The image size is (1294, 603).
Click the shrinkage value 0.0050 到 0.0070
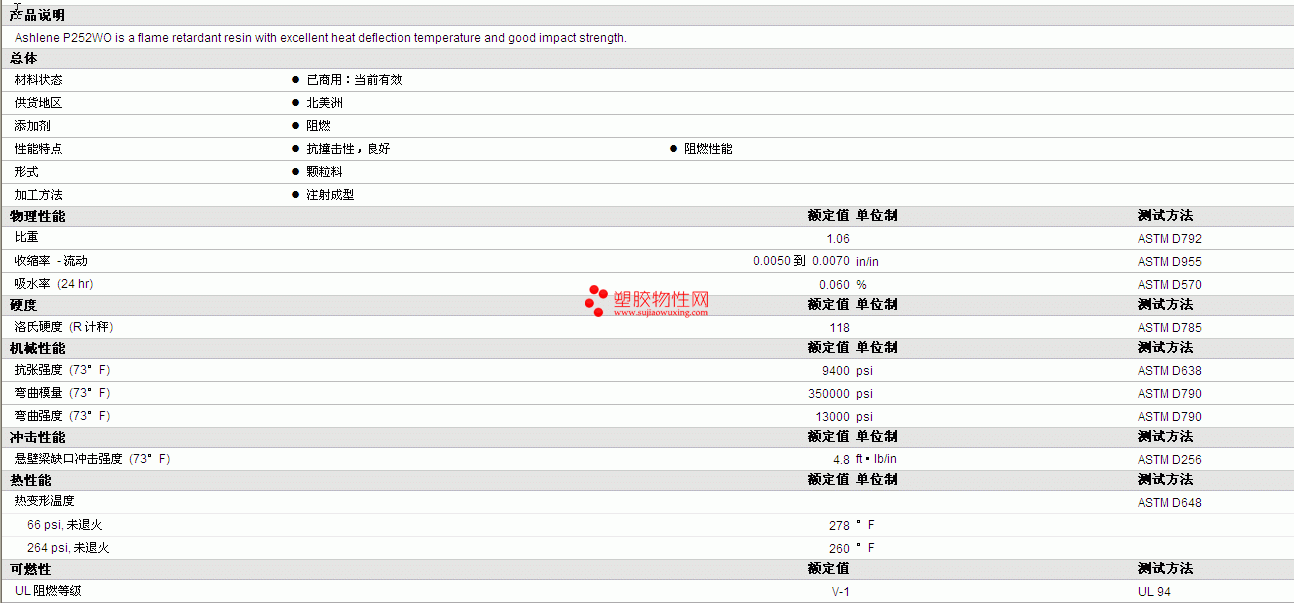tap(802, 261)
